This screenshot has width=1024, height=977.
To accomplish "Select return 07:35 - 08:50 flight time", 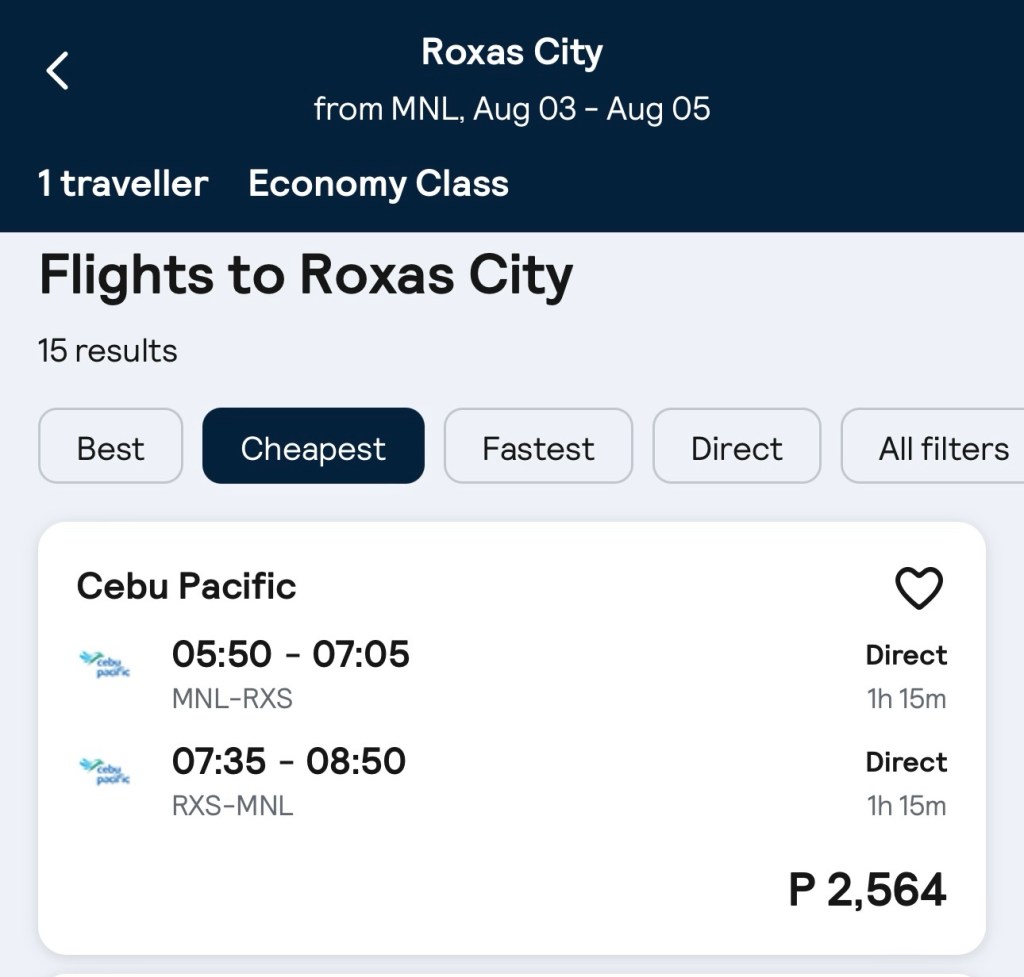I will click(x=289, y=761).
